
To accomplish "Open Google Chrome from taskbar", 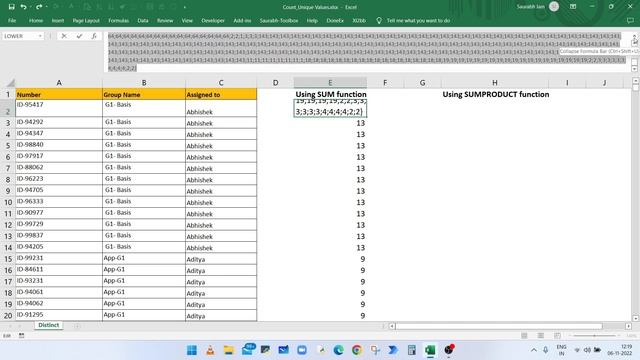I will (357, 350).
